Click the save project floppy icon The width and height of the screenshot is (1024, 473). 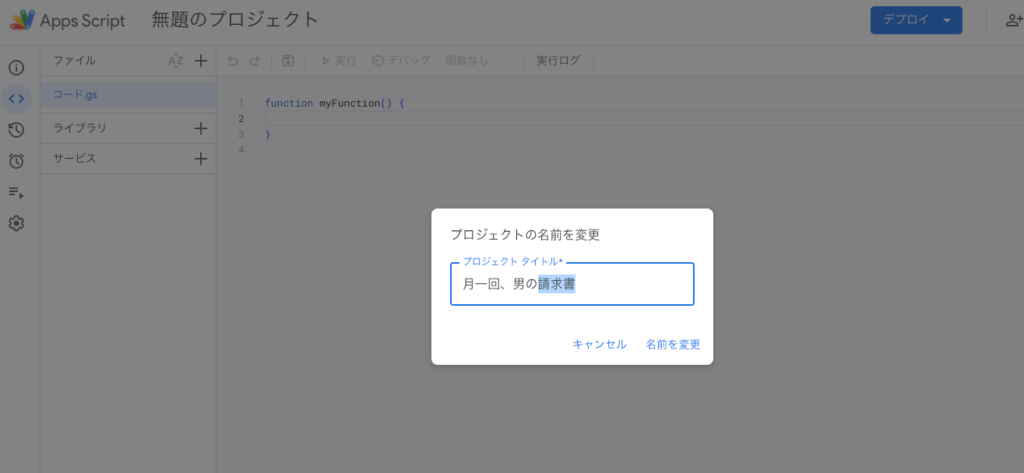(x=287, y=61)
